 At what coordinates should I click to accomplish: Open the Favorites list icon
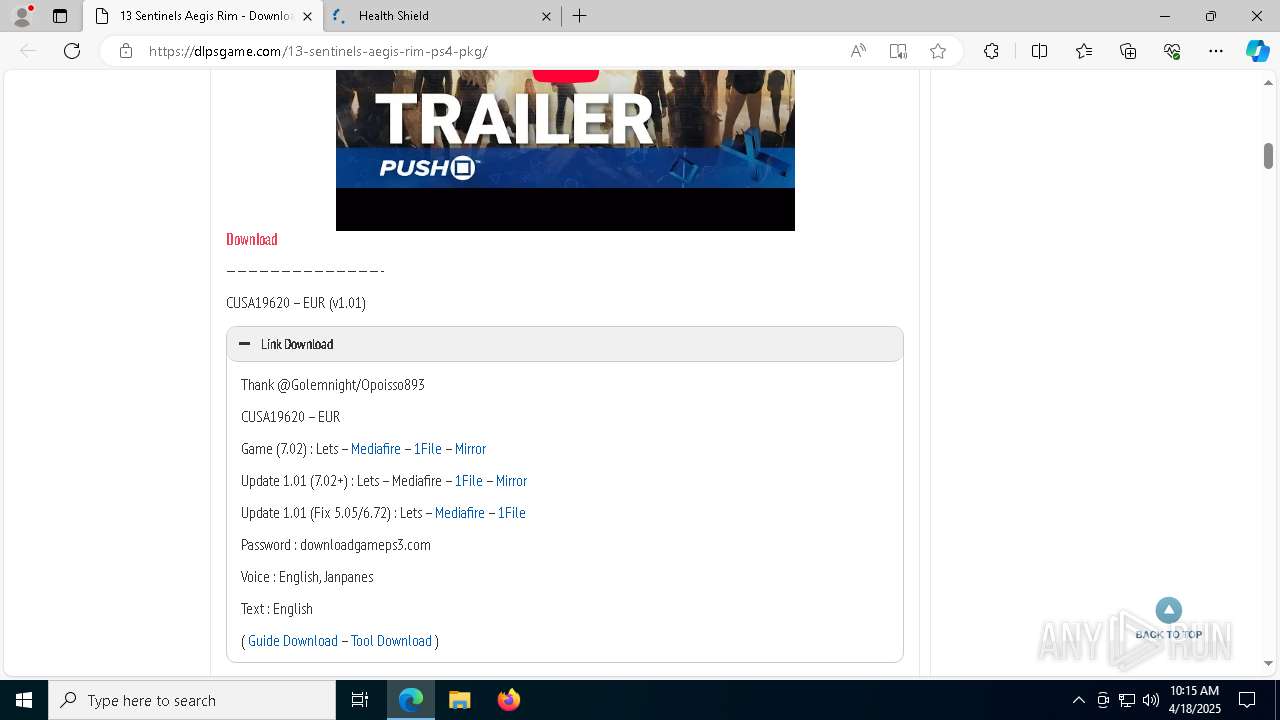tap(1084, 51)
